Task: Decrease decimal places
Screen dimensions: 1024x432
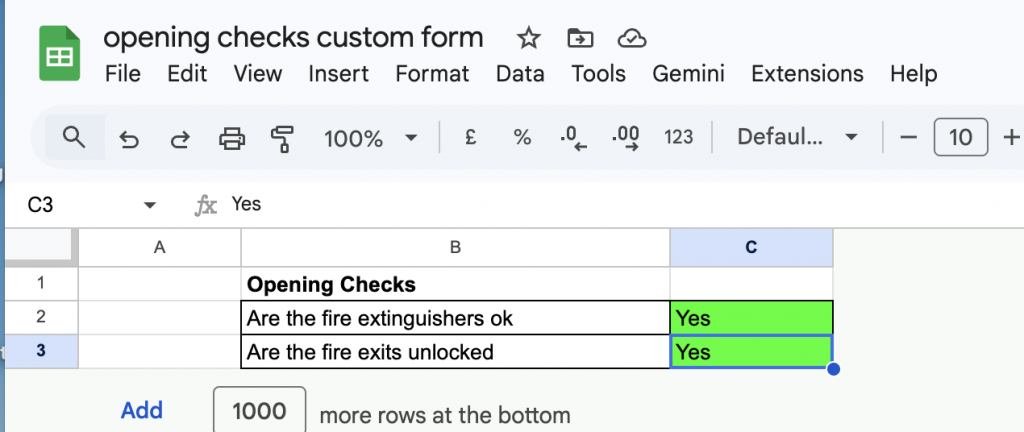Action: (x=573, y=138)
